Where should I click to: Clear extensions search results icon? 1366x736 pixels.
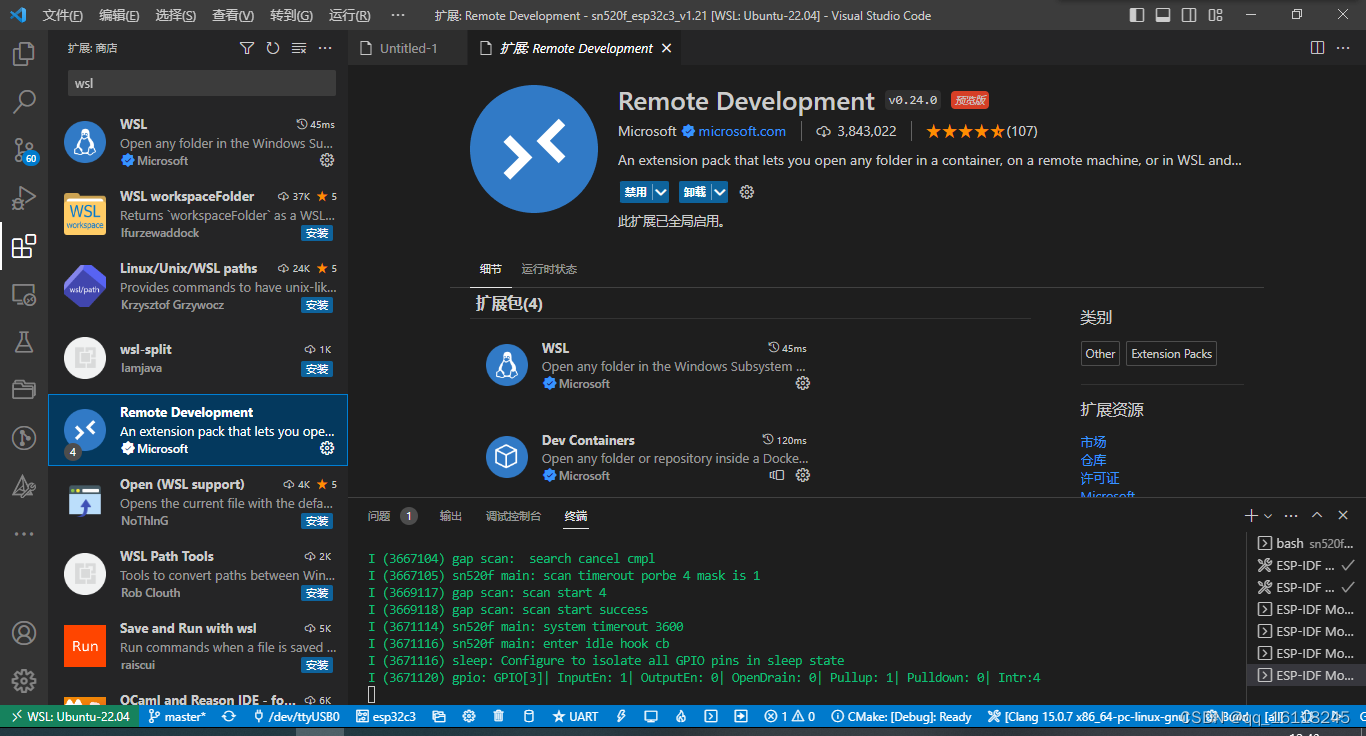point(299,48)
